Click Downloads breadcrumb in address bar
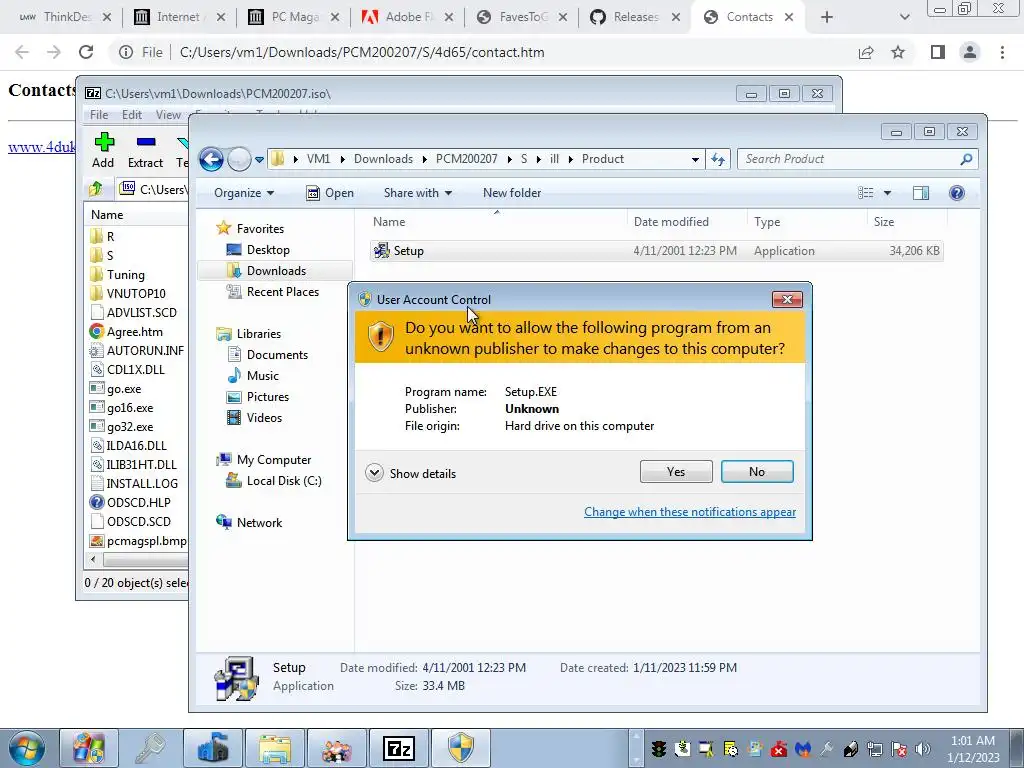 (383, 159)
